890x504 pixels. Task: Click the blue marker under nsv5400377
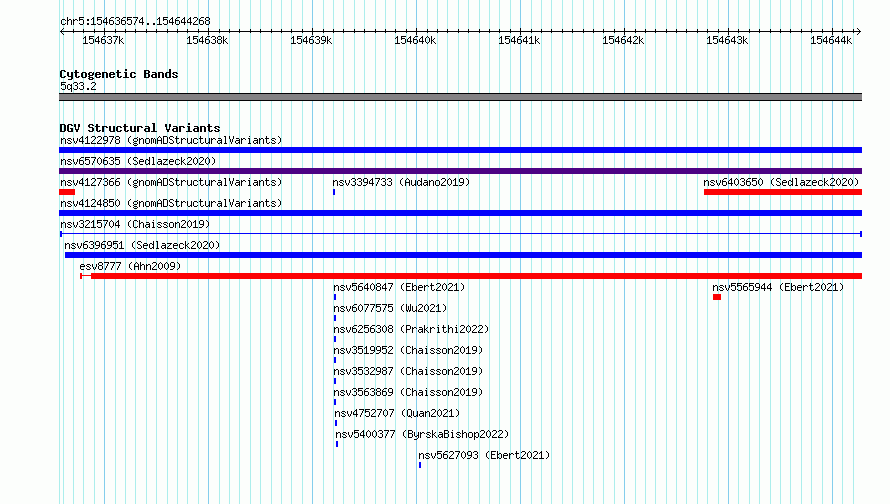[x=337, y=444]
